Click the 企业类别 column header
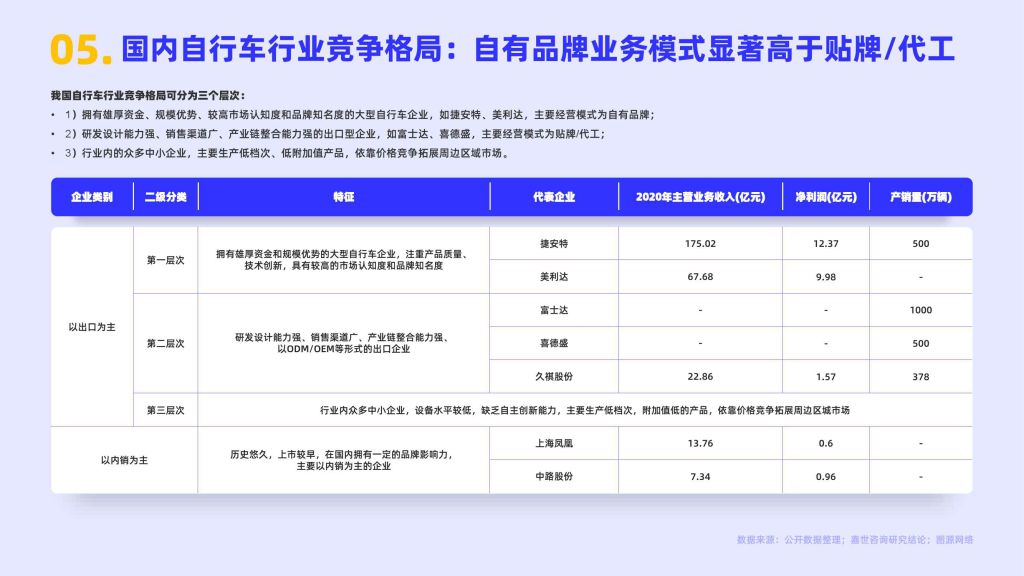 (x=92, y=197)
